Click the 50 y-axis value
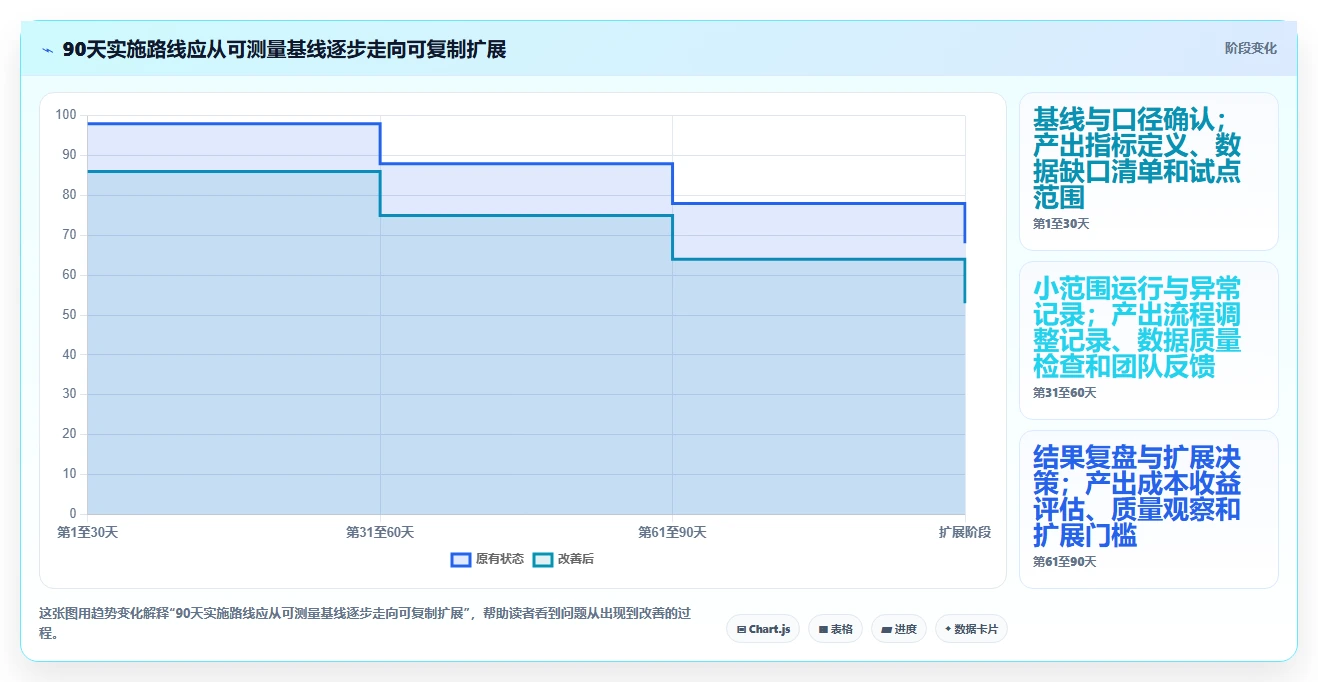Screen dimensions: 1318x682 (x=70, y=315)
